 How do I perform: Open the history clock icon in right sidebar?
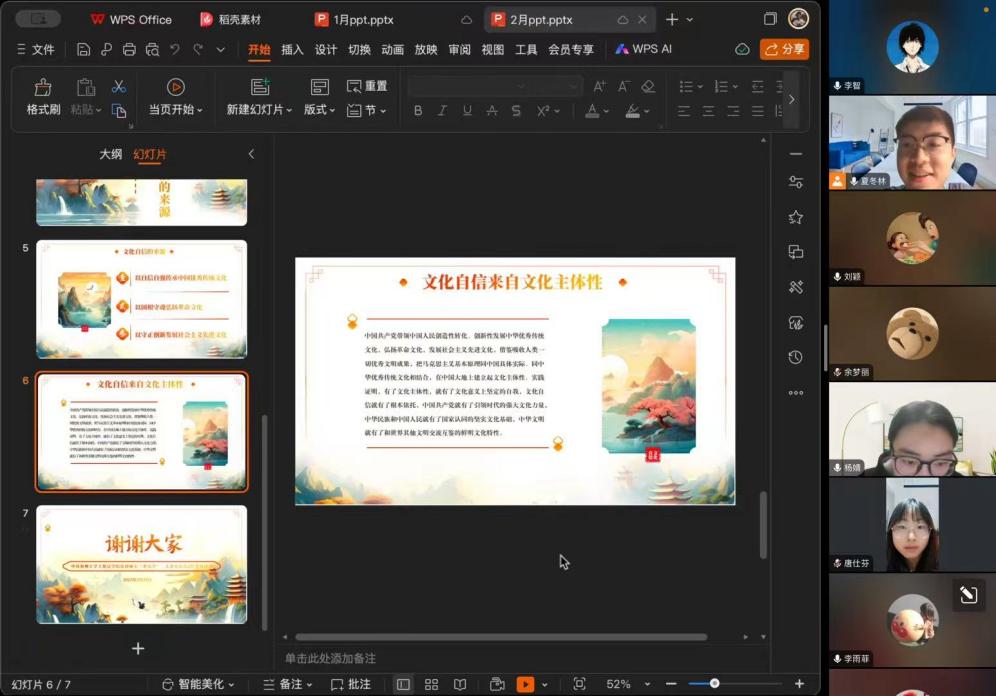click(796, 357)
